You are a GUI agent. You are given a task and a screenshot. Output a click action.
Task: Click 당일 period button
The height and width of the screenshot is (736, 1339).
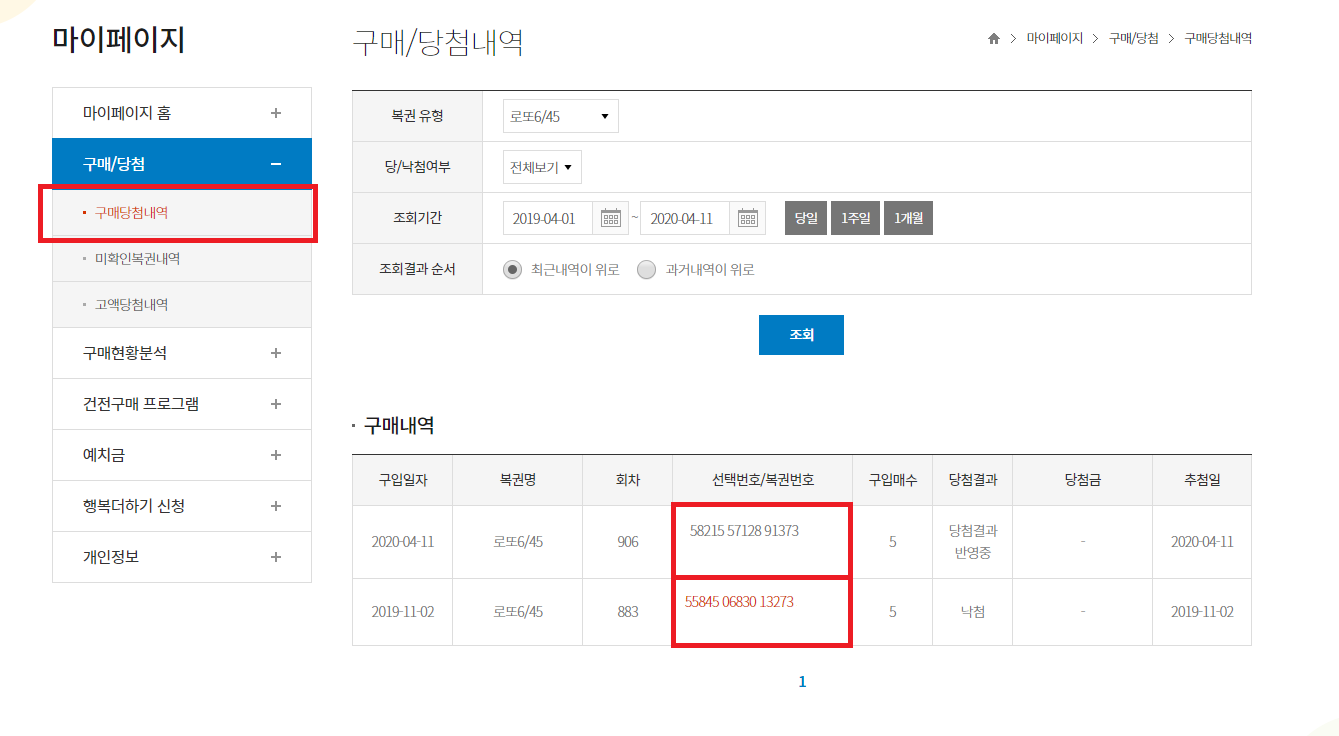806,218
